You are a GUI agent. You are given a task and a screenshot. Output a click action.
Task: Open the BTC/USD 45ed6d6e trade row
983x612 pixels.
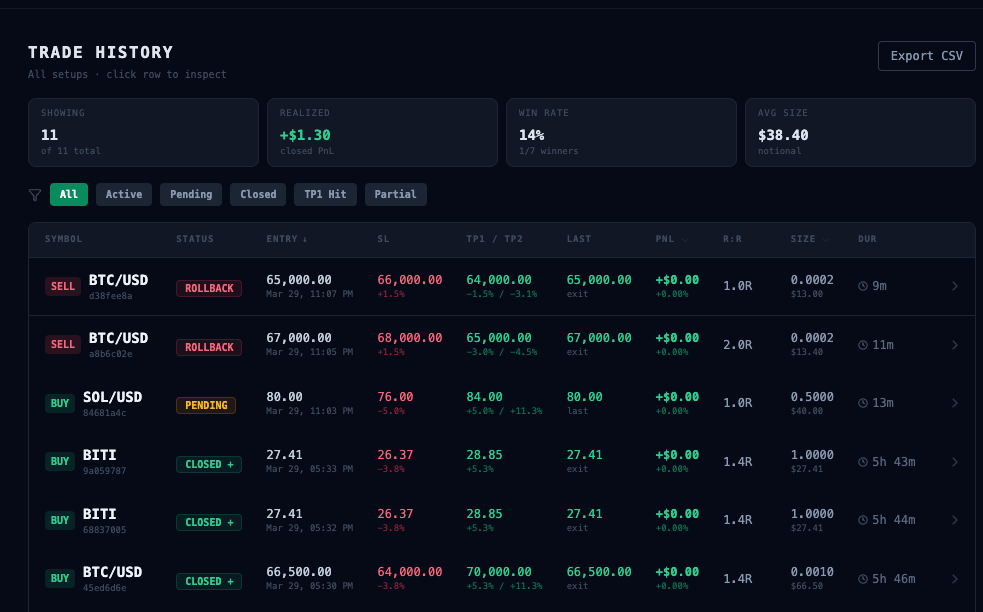tap(500, 579)
